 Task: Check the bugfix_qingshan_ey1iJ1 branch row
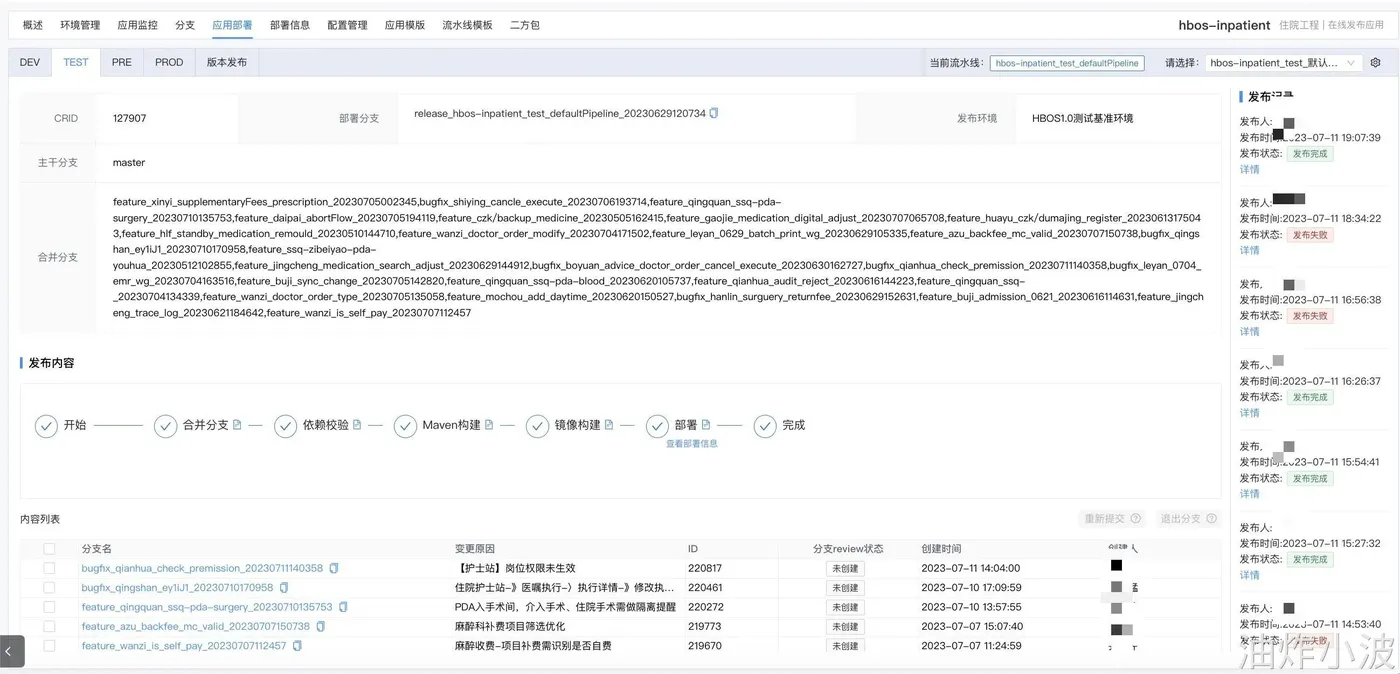pos(49,588)
